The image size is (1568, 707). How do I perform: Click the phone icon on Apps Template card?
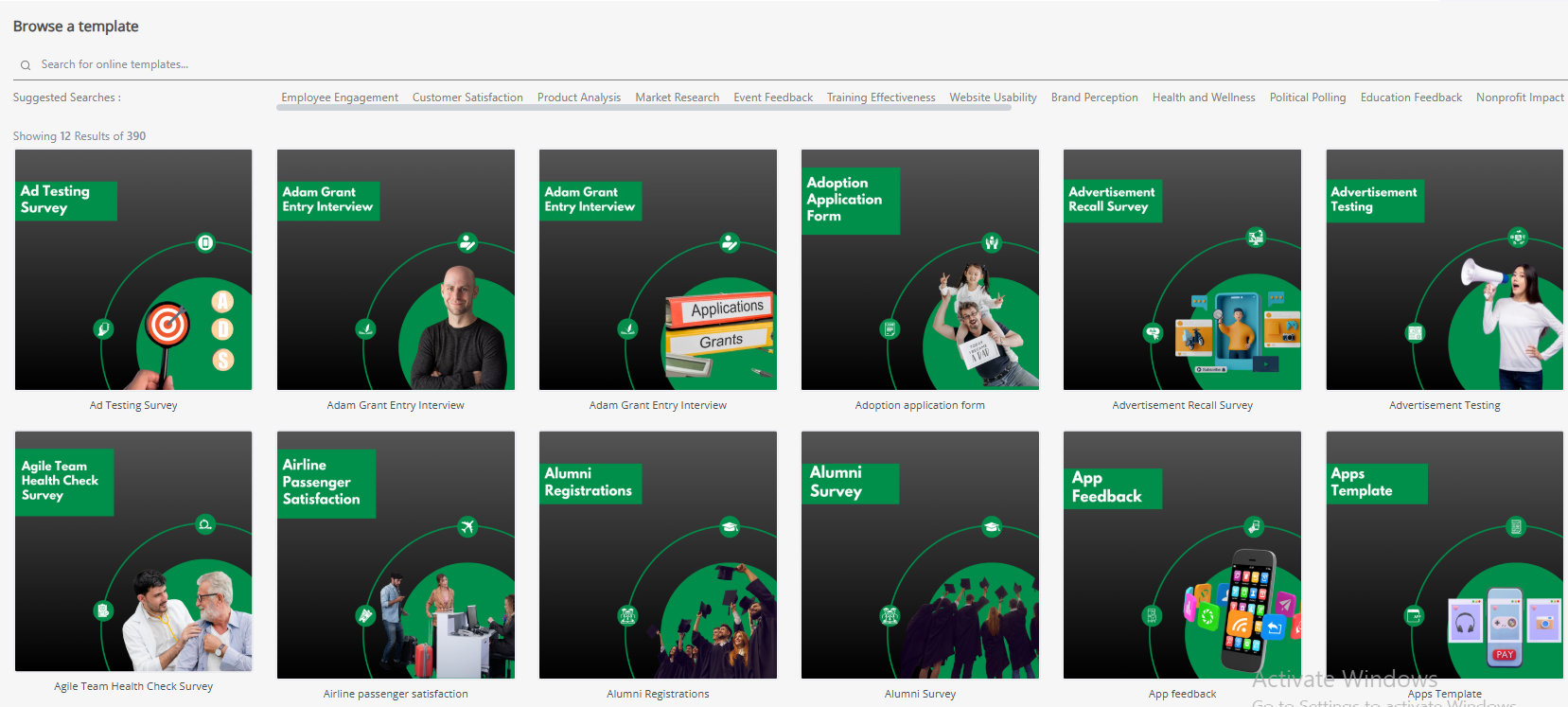(1516, 527)
